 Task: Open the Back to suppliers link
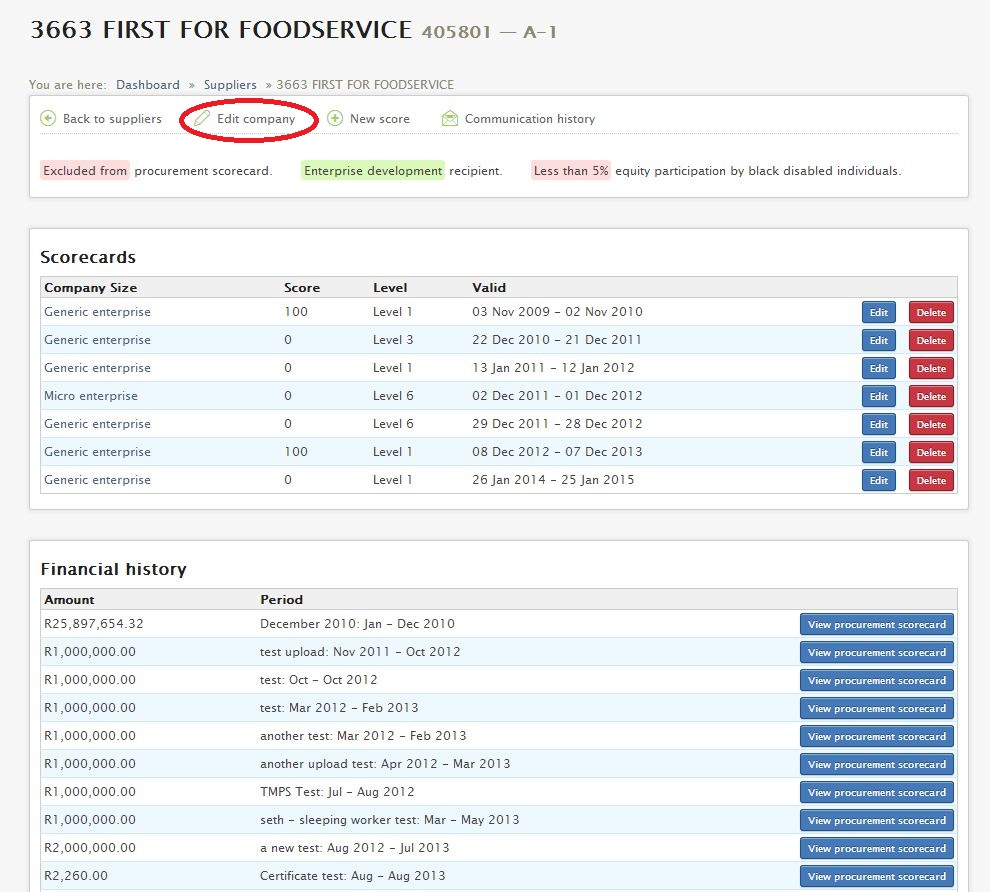click(x=112, y=119)
